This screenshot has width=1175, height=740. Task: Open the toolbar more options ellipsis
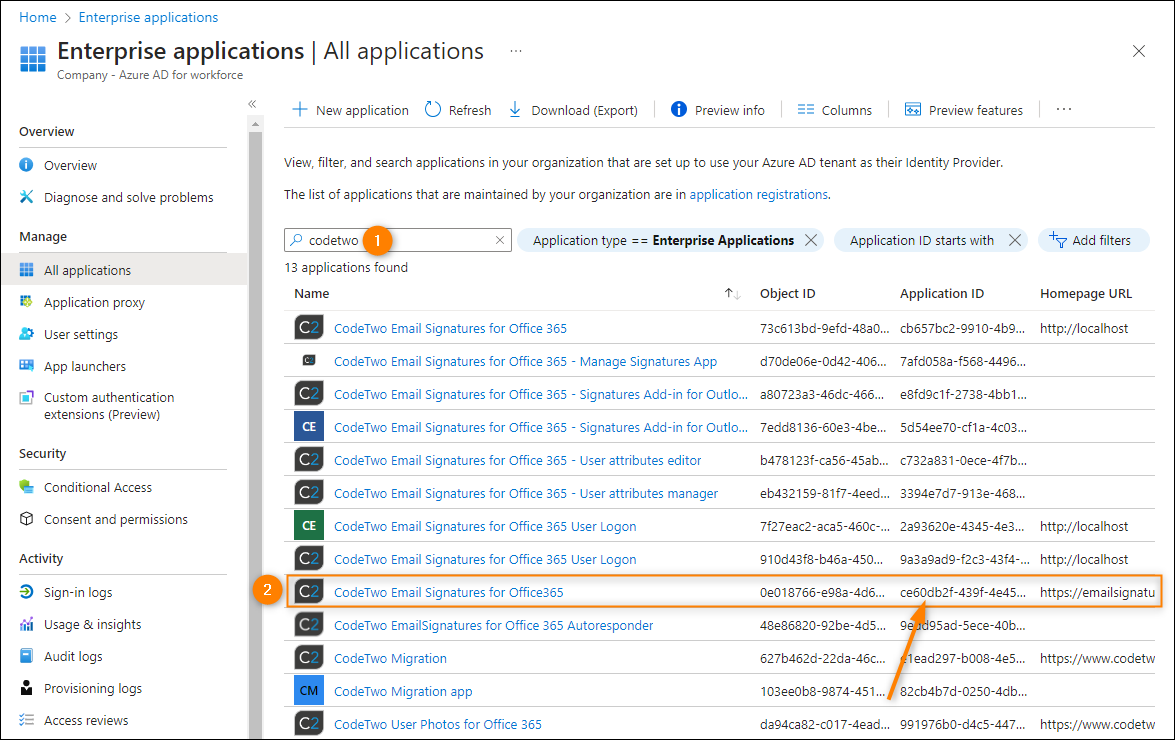pyautogui.click(x=1064, y=109)
